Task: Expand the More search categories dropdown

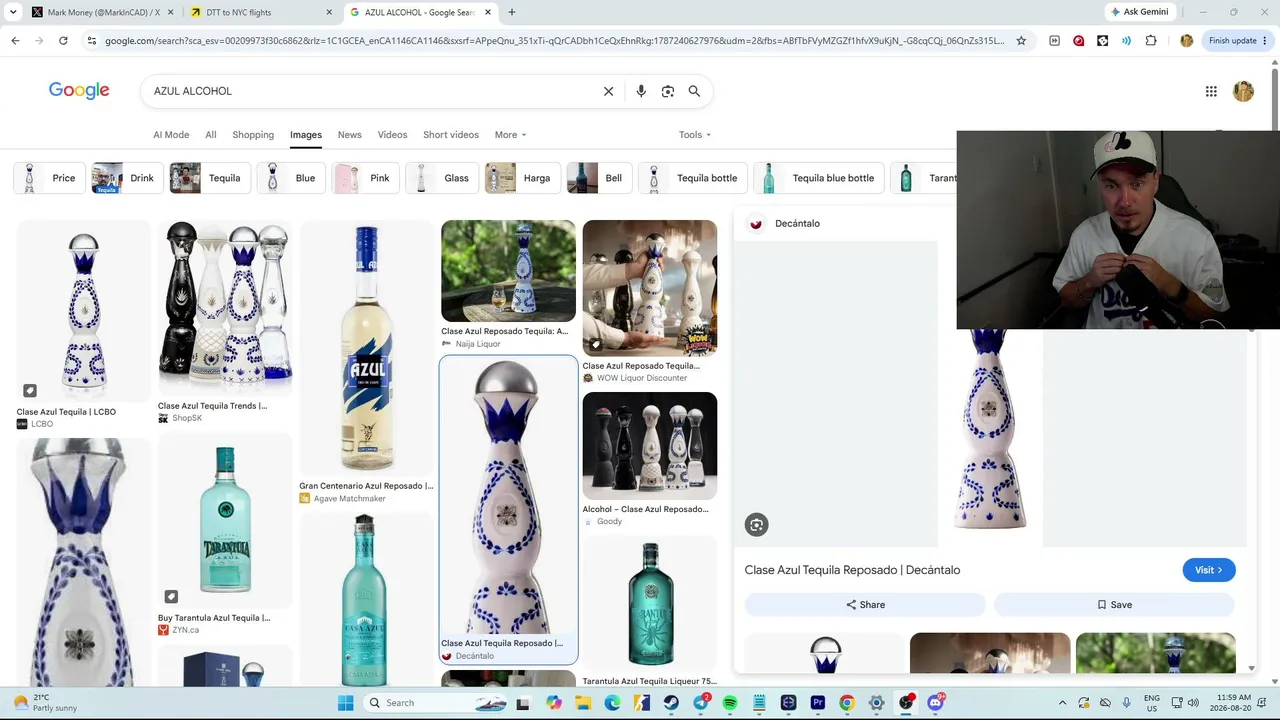Action: click(510, 135)
